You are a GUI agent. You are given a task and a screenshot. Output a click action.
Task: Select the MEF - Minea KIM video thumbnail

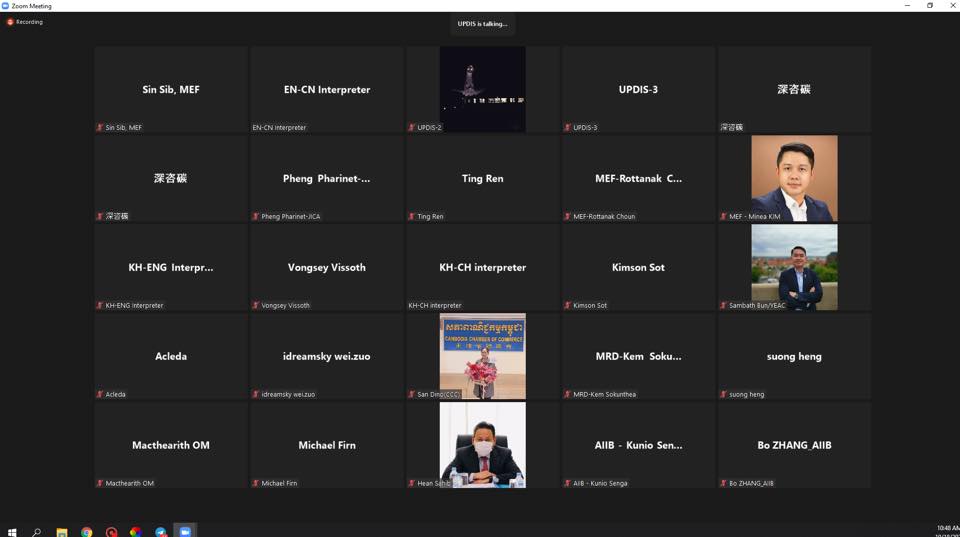[794, 177]
